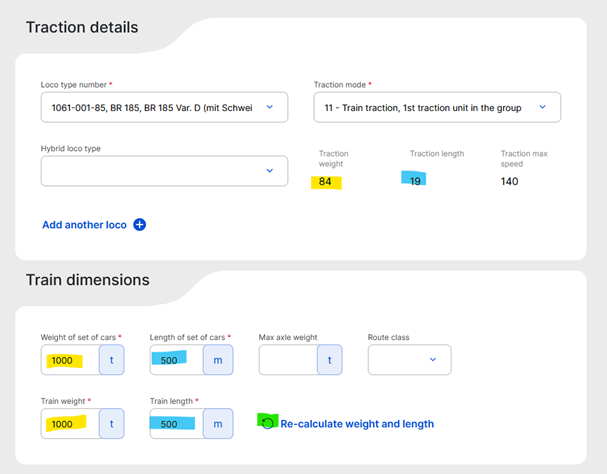The height and width of the screenshot is (474, 607).
Task: Click the 'm' unit badge of Train length
Action: click(218, 424)
